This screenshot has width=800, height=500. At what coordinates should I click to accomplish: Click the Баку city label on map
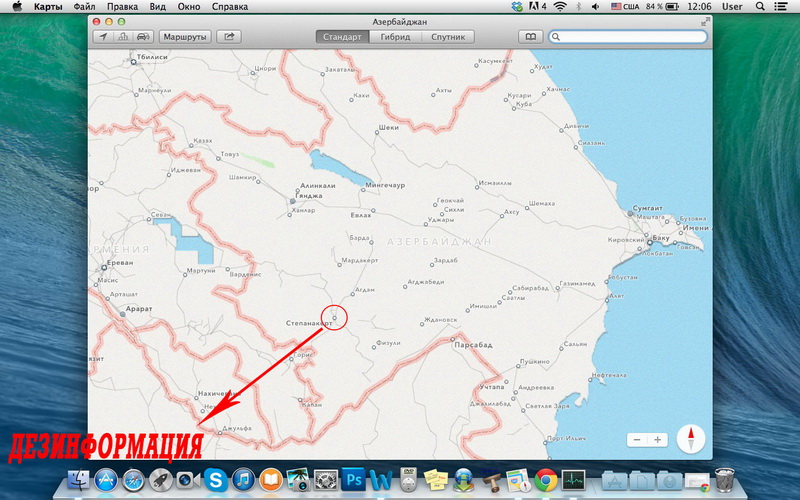660,238
